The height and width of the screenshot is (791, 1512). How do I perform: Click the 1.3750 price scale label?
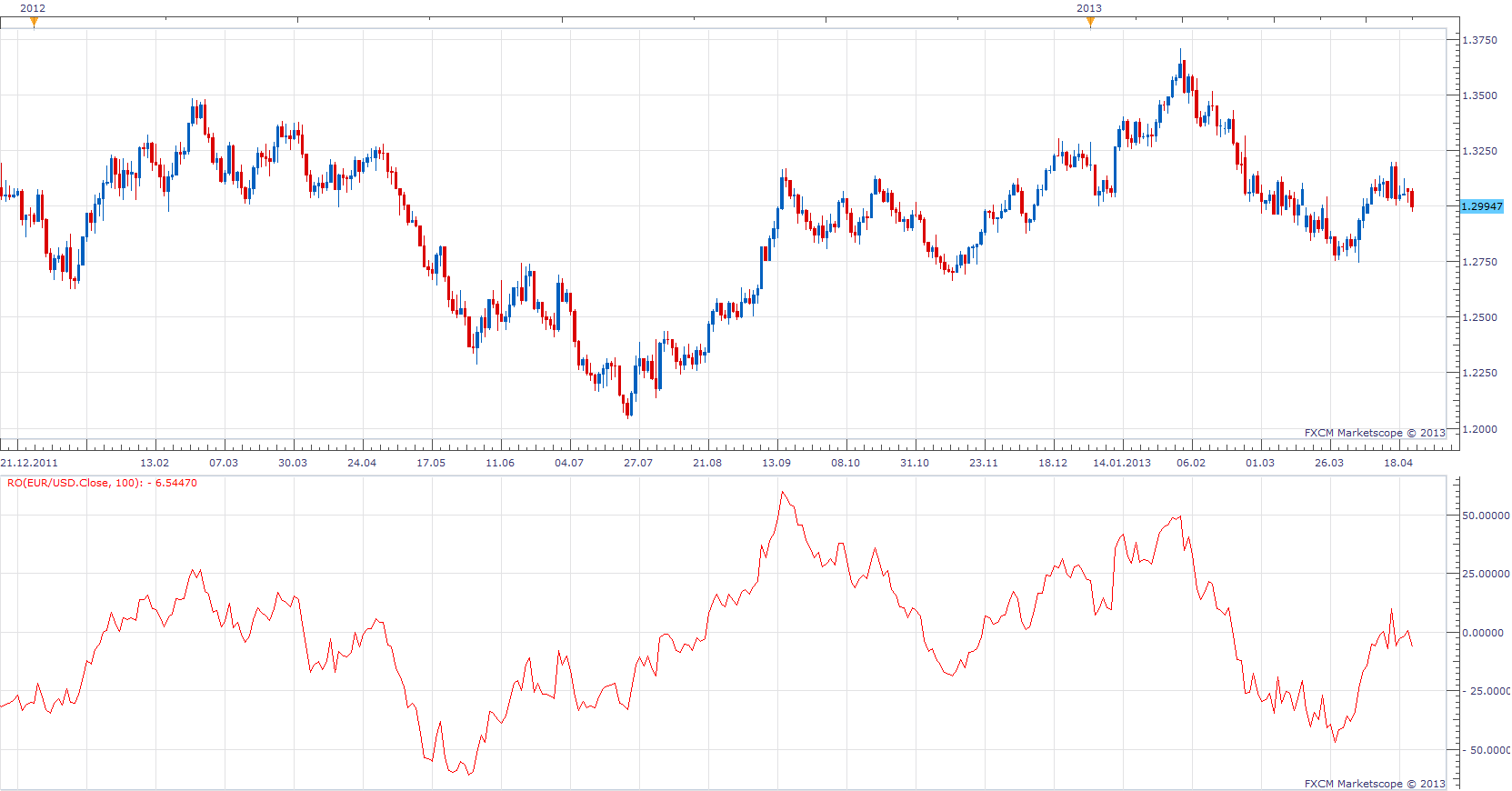(1479, 40)
